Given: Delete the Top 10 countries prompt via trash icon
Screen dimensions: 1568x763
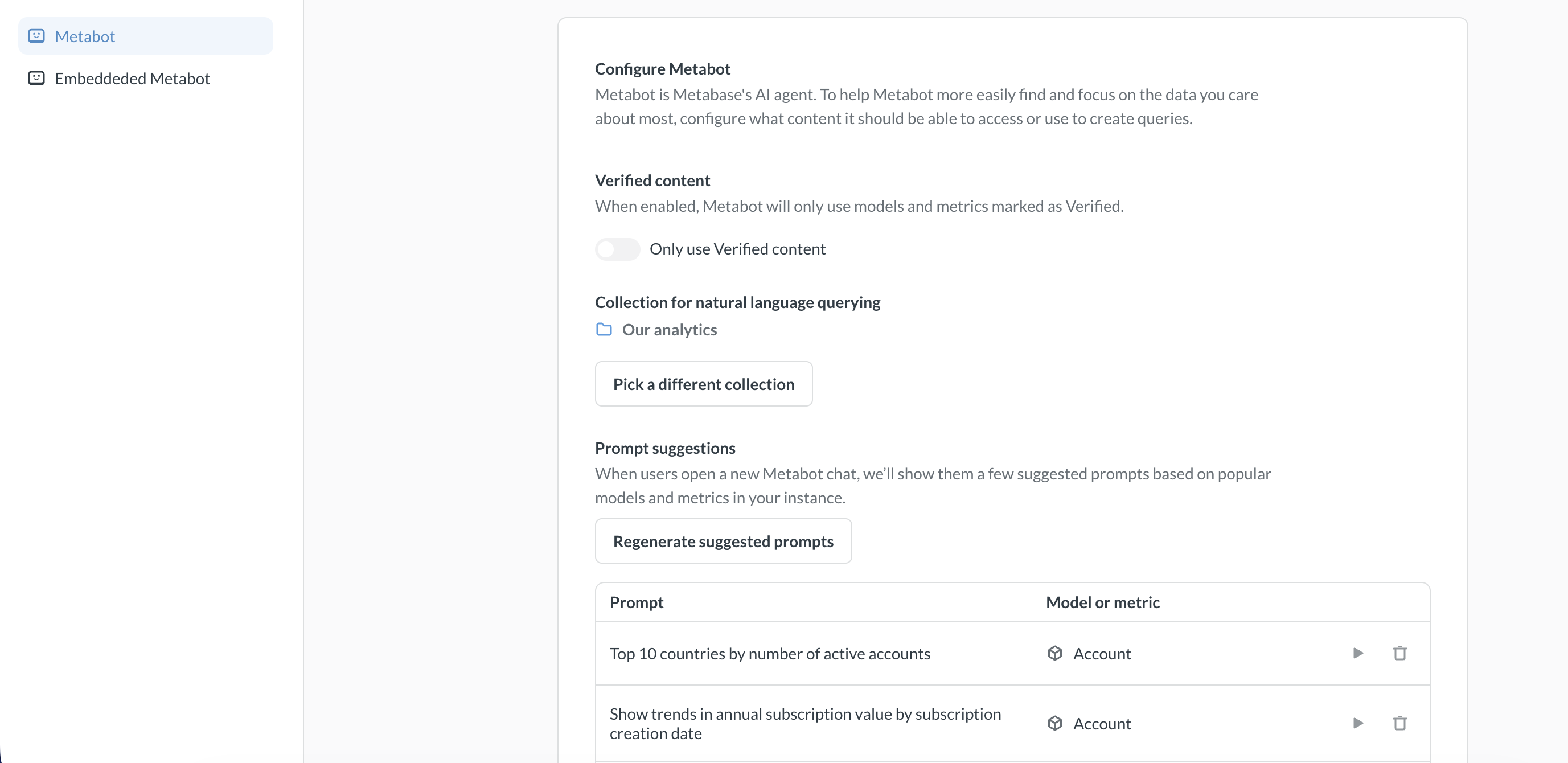Looking at the screenshot, I should (1400, 653).
